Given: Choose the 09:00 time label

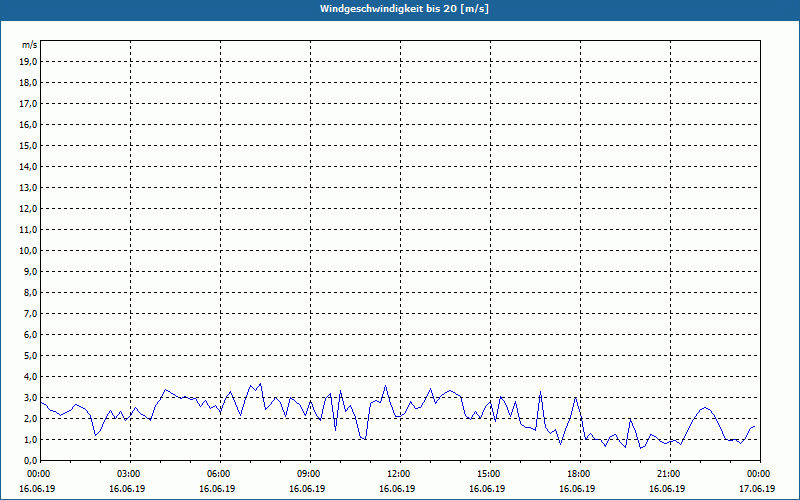Looking at the screenshot, I should click(x=309, y=474).
